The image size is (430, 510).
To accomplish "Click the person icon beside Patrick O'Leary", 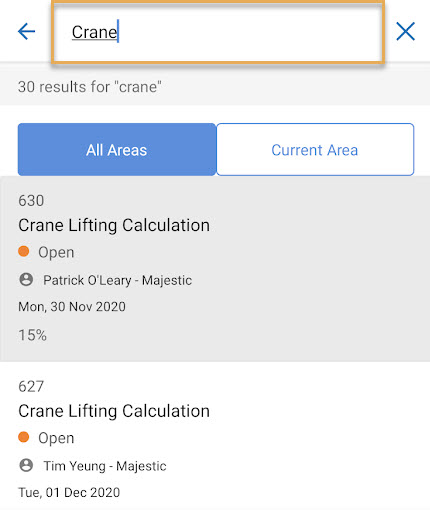I will (x=26, y=279).
